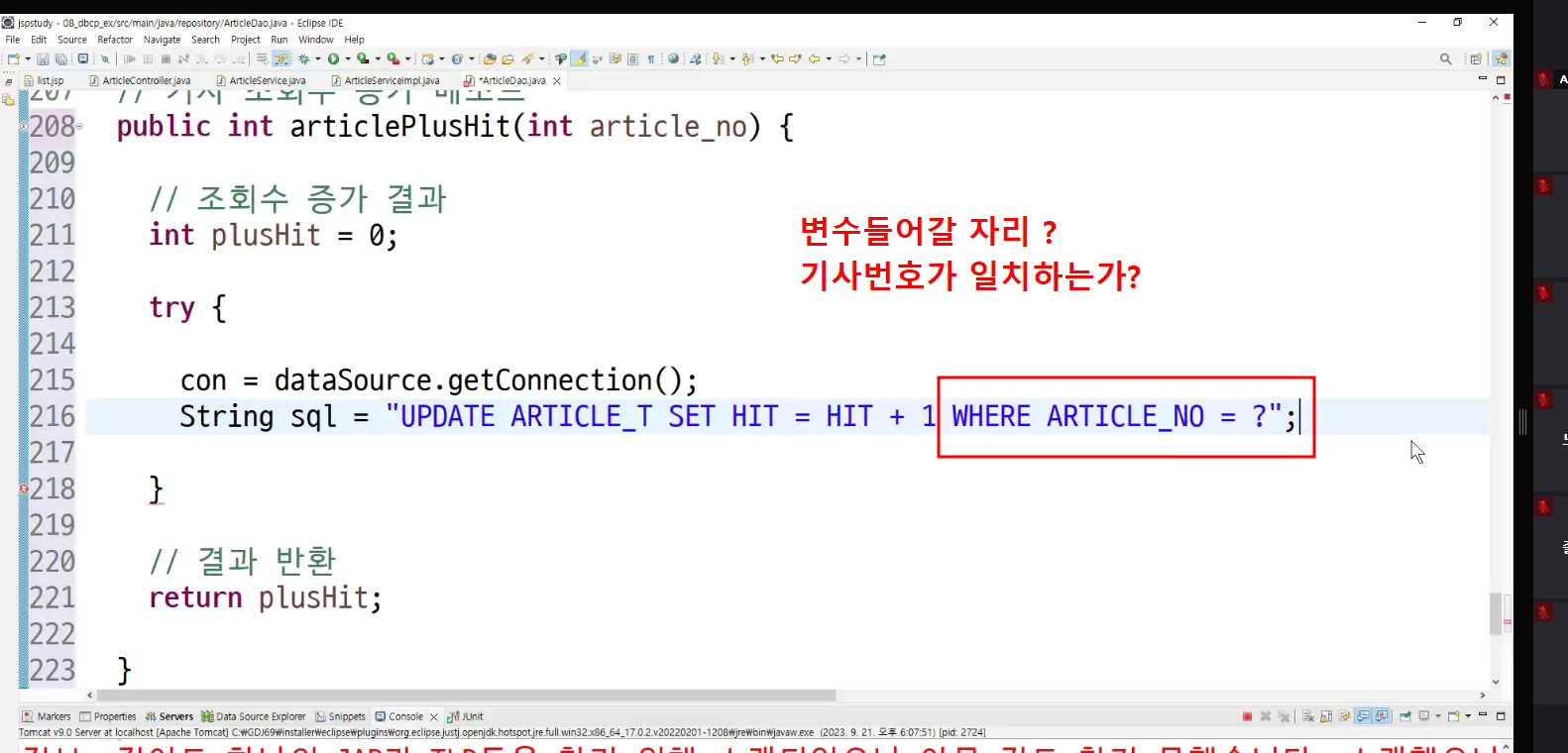This screenshot has height=753, width=1568.
Task: Click the Open Perspective icon
Action: (1476, 59)
